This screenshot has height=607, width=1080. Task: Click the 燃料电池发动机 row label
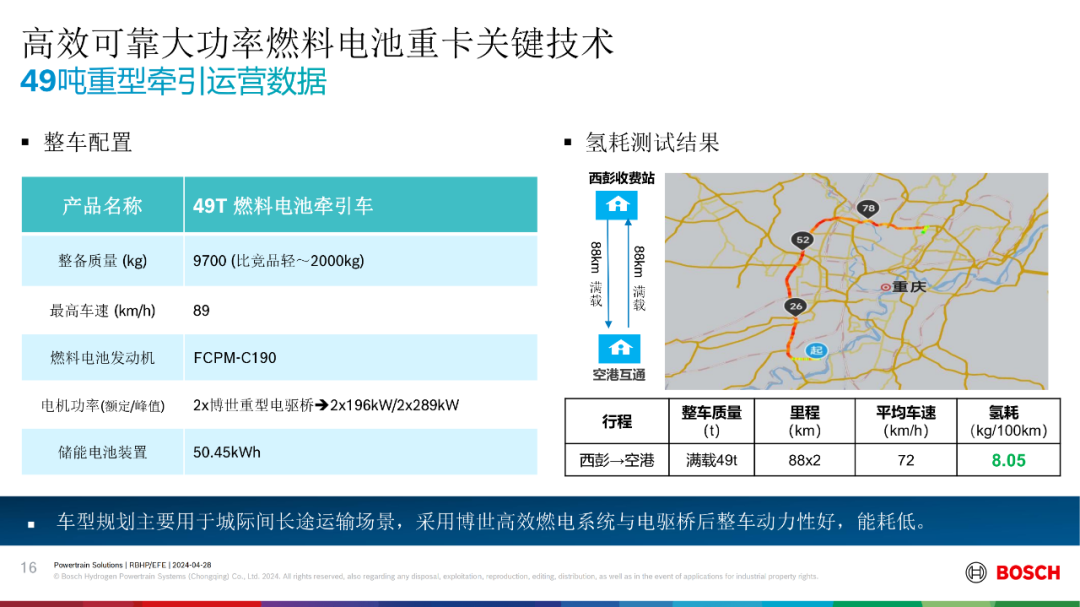coord(103,358)
